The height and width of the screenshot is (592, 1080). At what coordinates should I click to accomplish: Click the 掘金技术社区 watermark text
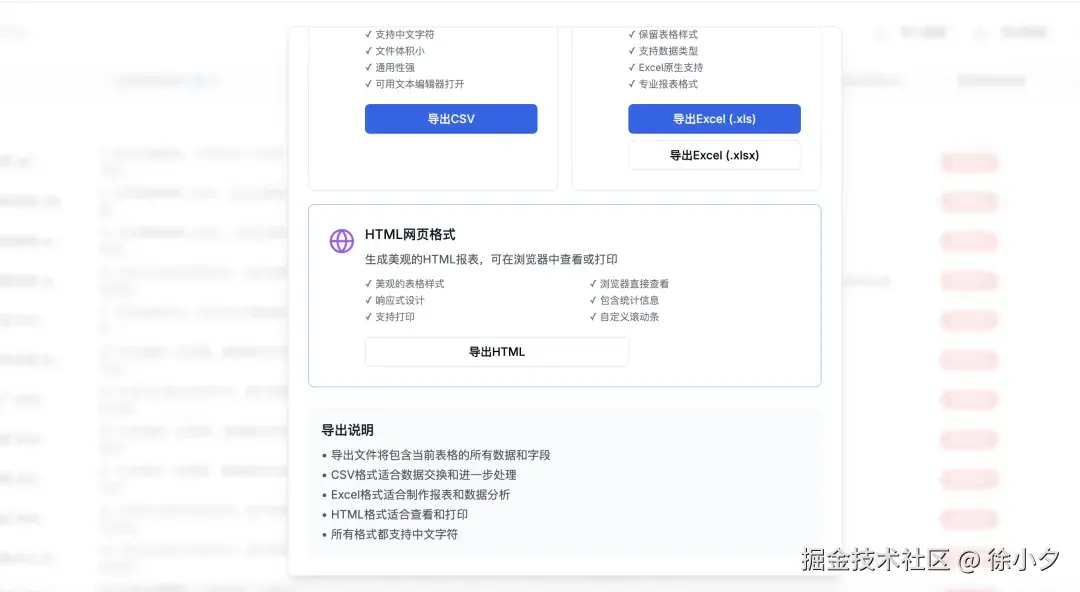pyautogui.click(x=873, y=561)
